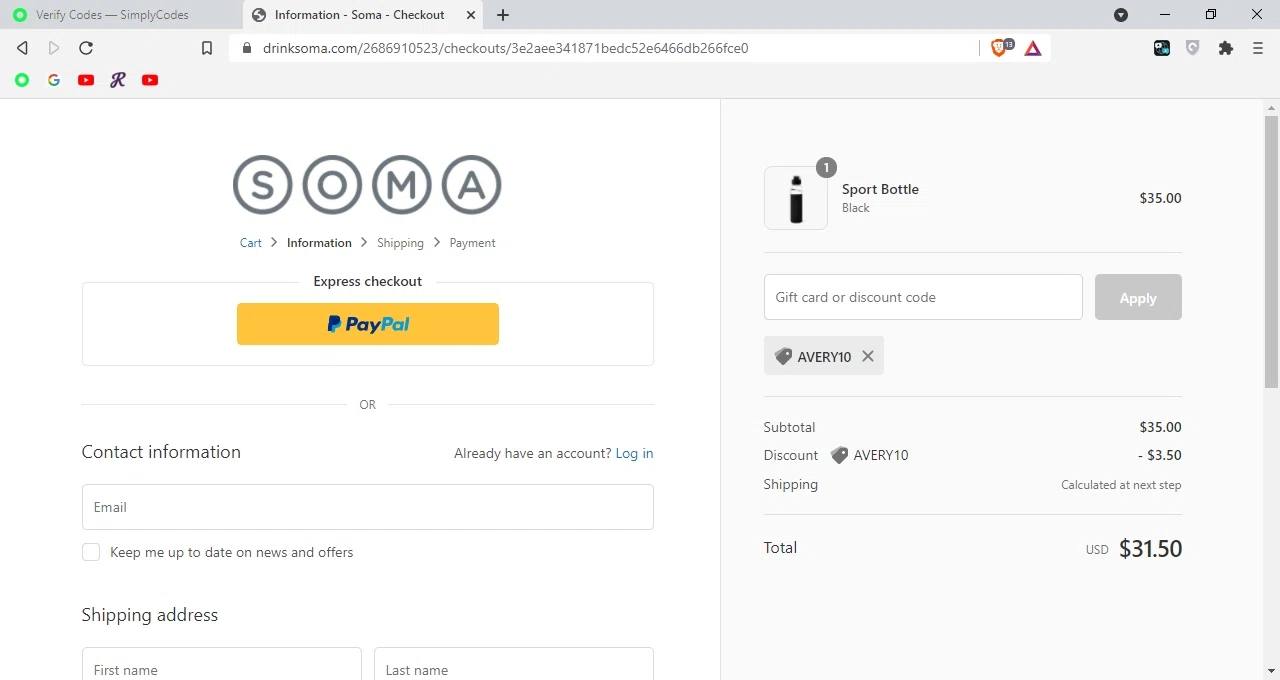Remove the AVERY10 discount code

coord(868,356)
